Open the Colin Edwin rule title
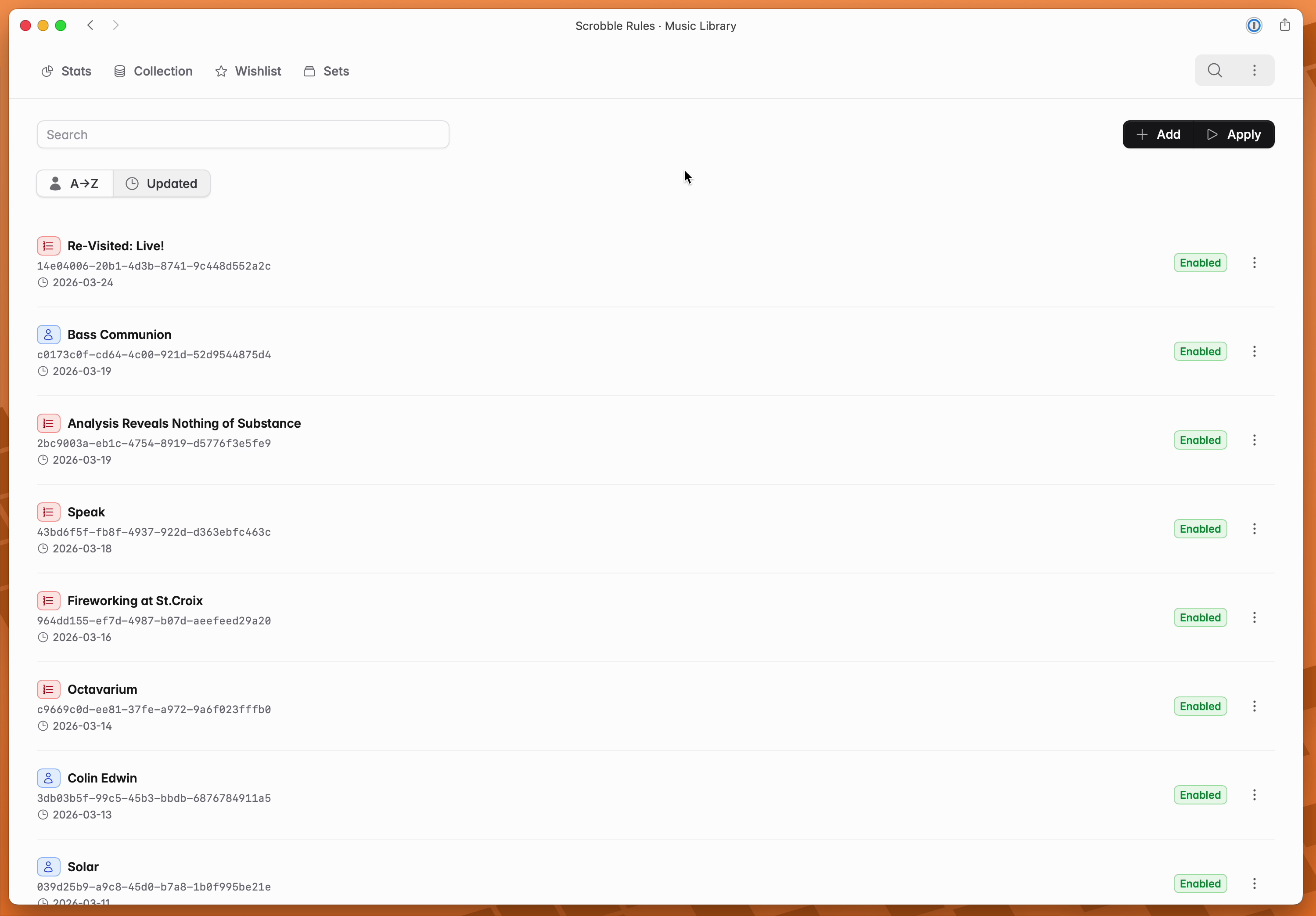The width and height of the screenshot is (1316, 916). point(102,779)
